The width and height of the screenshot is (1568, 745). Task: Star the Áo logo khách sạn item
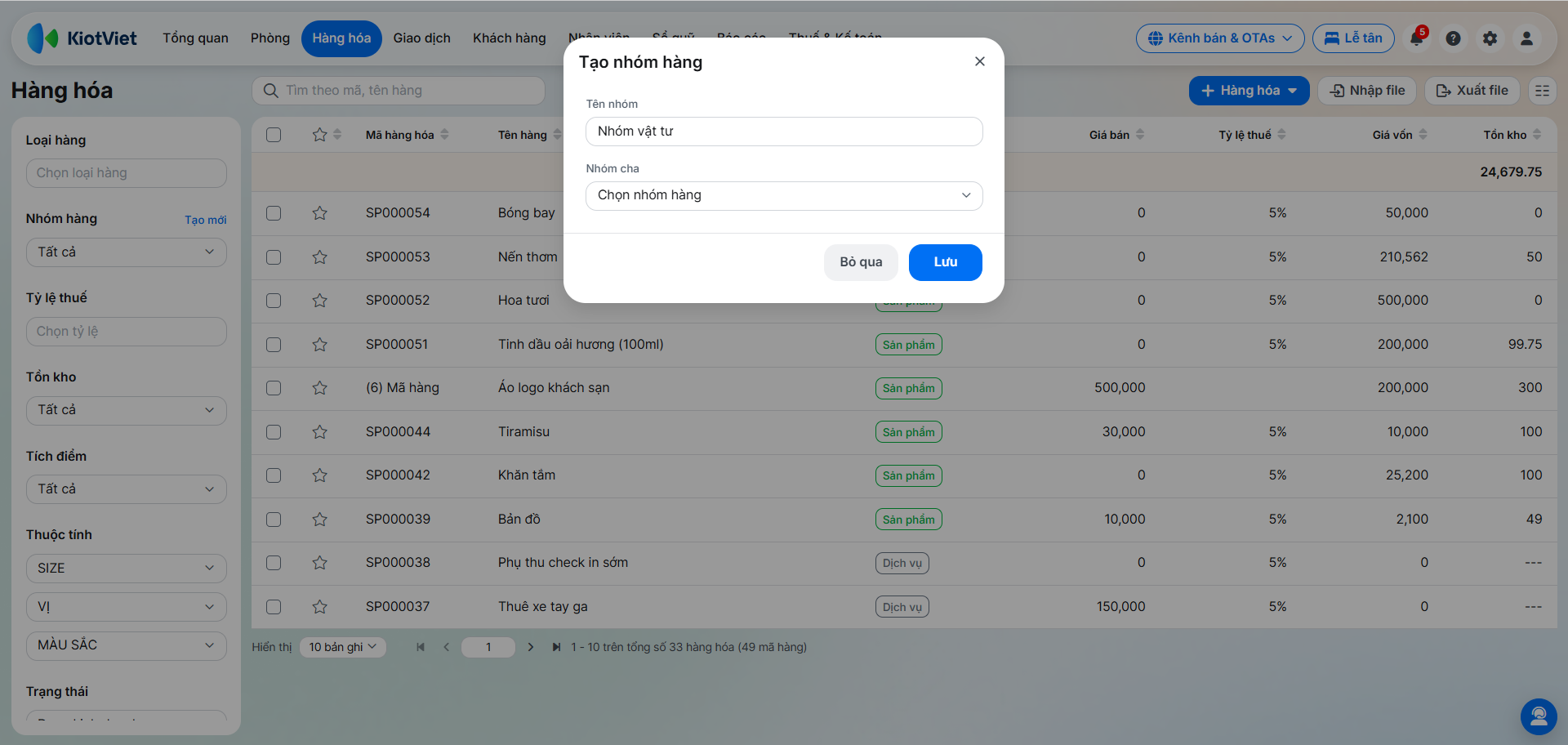319,388
